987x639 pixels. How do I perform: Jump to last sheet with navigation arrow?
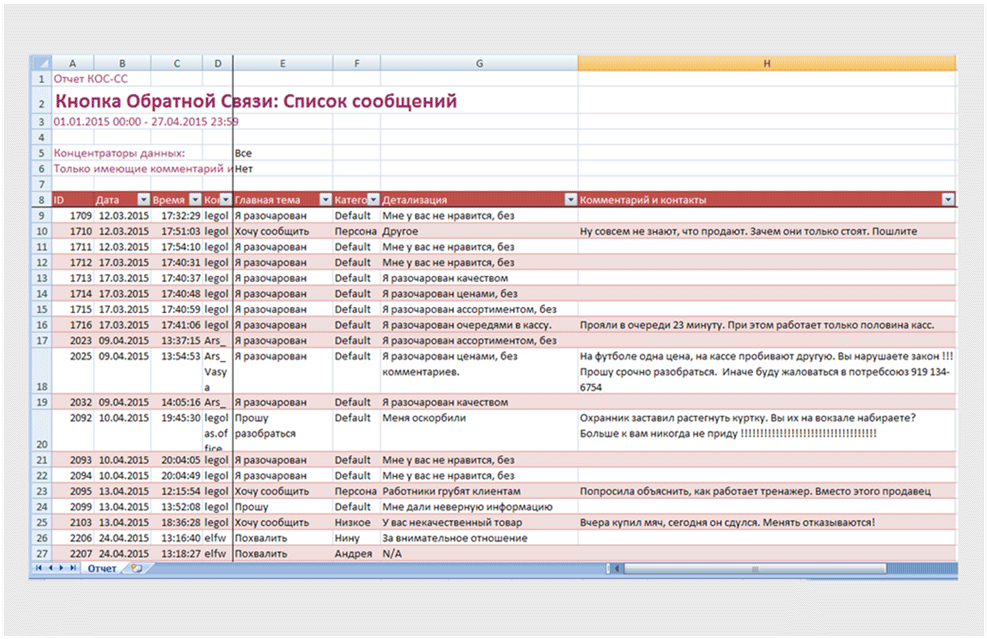point(71,568)
